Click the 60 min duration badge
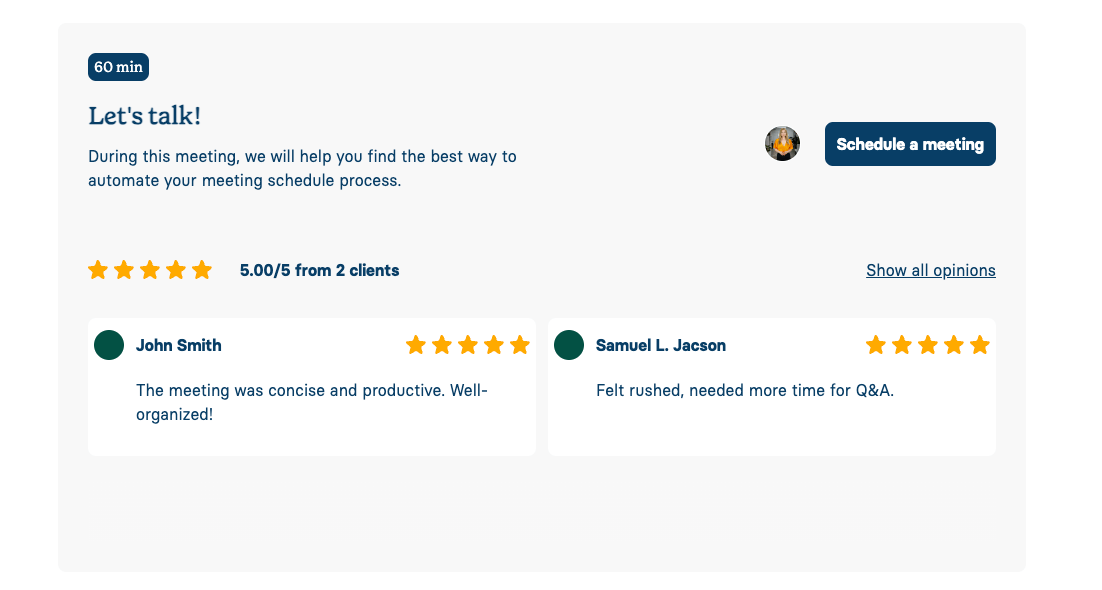Image resolution: width=1102 pixels, height=590 pixels. (x=118, y=67)
